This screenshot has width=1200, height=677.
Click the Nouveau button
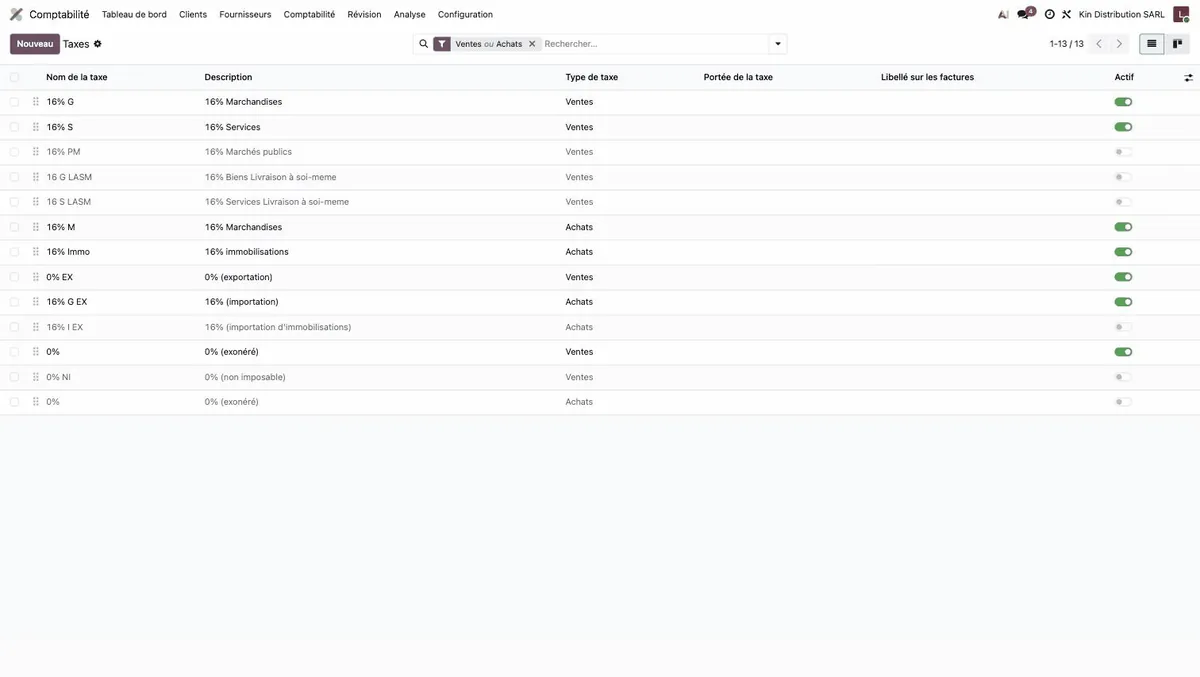coord(35,44)
